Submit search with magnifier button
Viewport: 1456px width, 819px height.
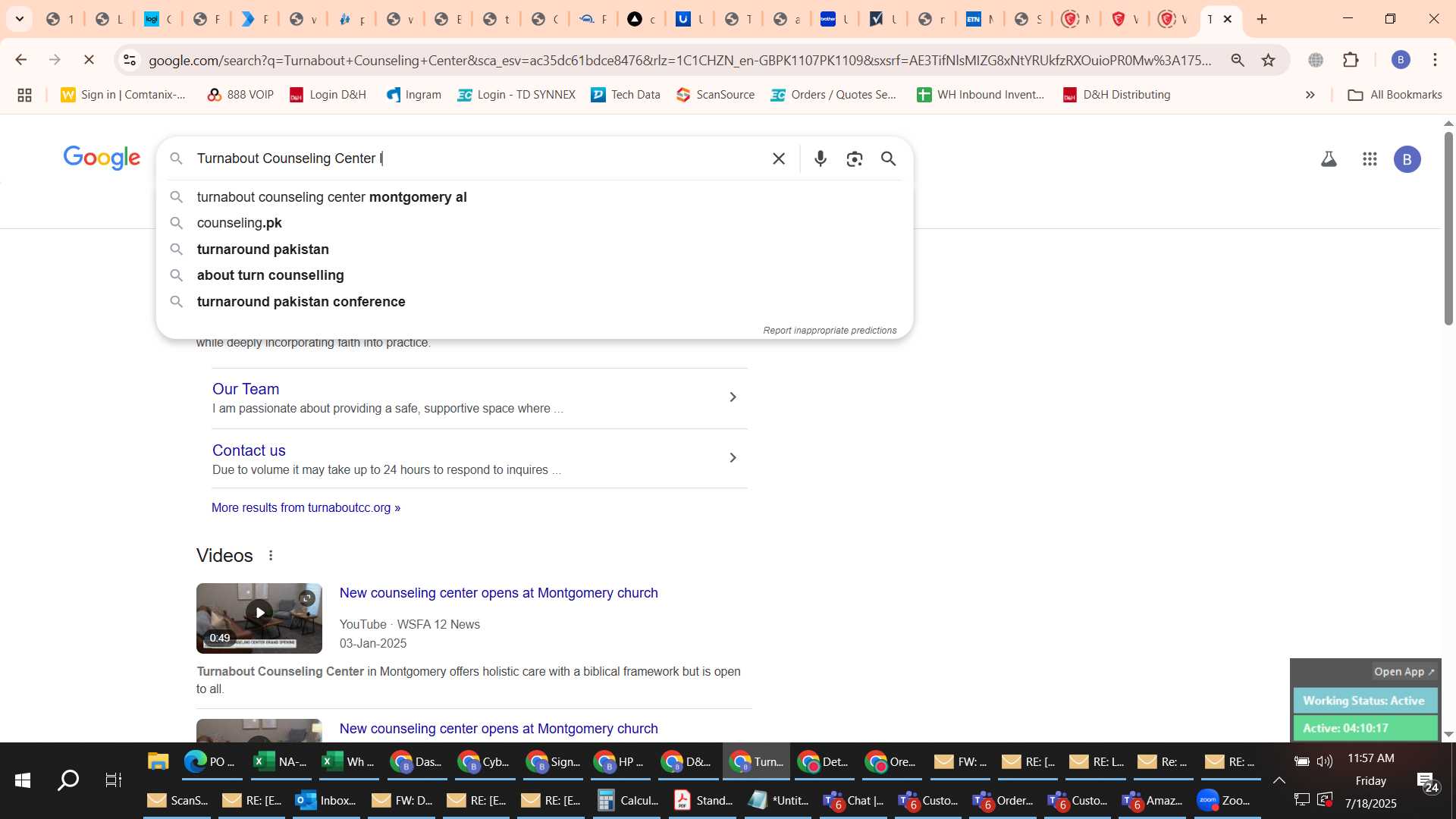pyautogui.click(x=889, y=158)
